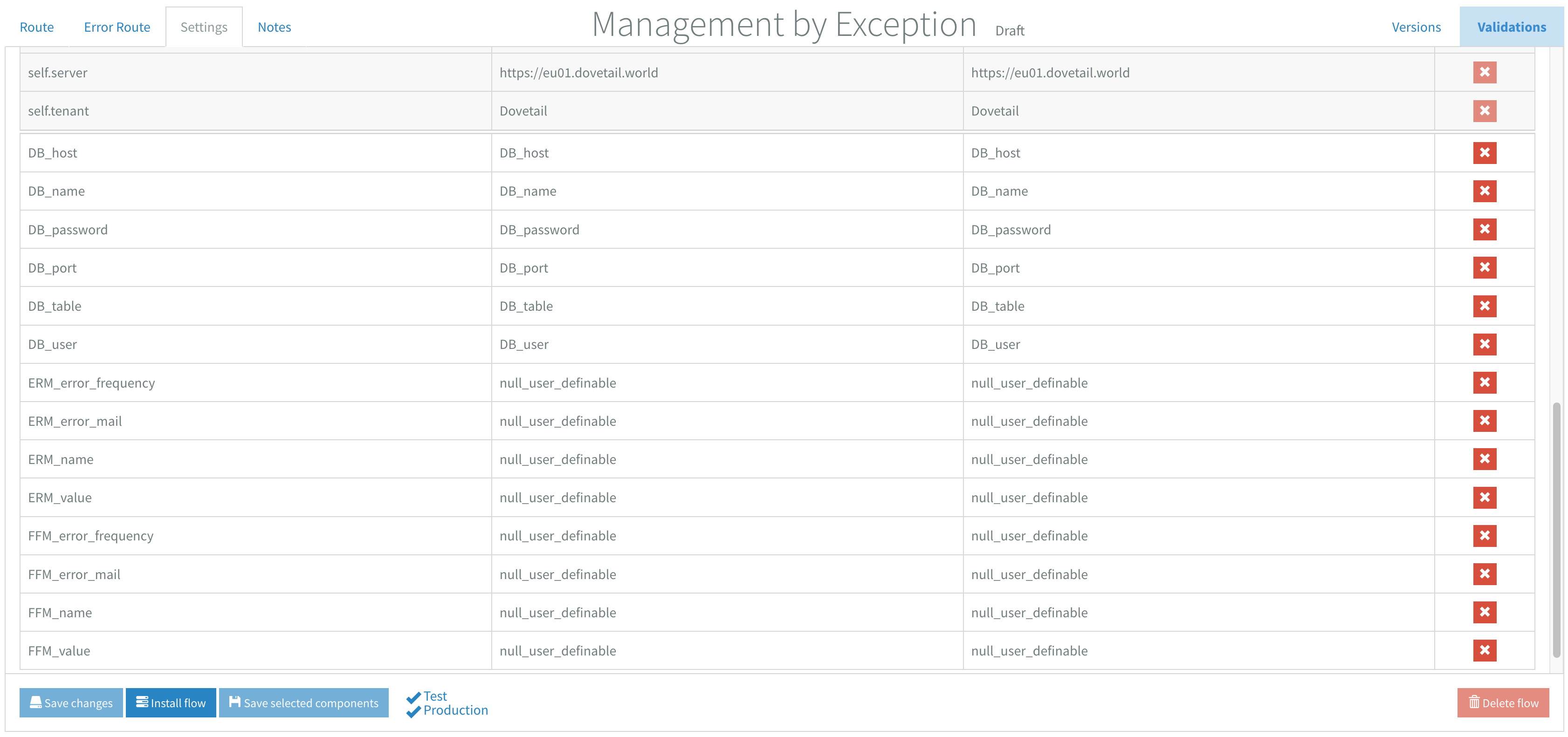Delete the ERM_value row
The height and width of the screenshot is (737, 1568).
point(1484,498)
